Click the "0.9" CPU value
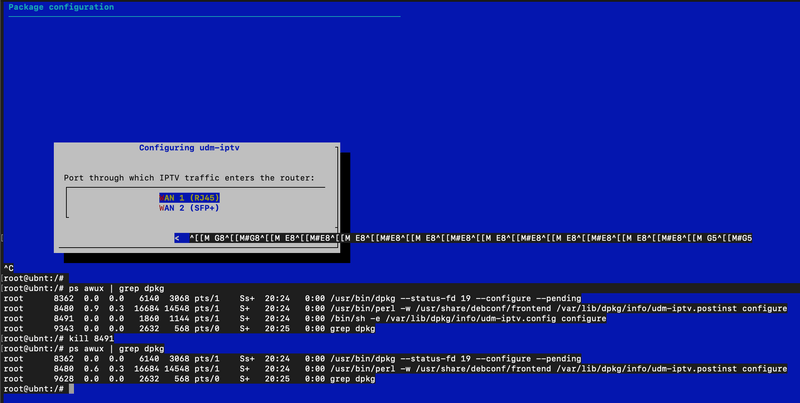Image resolution: width=800 pixels, height=403 pixels. tap(91, 309)
